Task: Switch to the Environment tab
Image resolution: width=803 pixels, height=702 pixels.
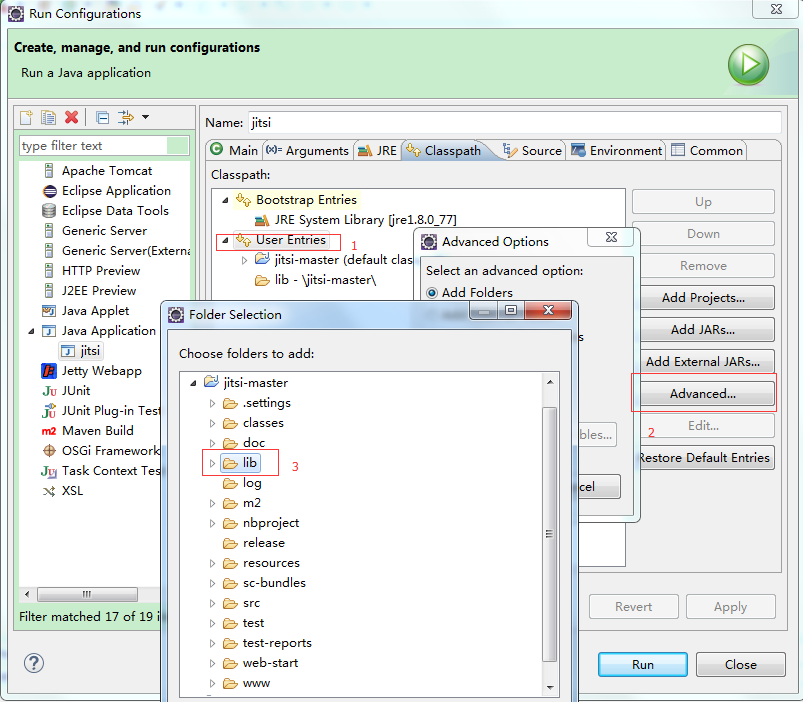Action: click(617, 151)
